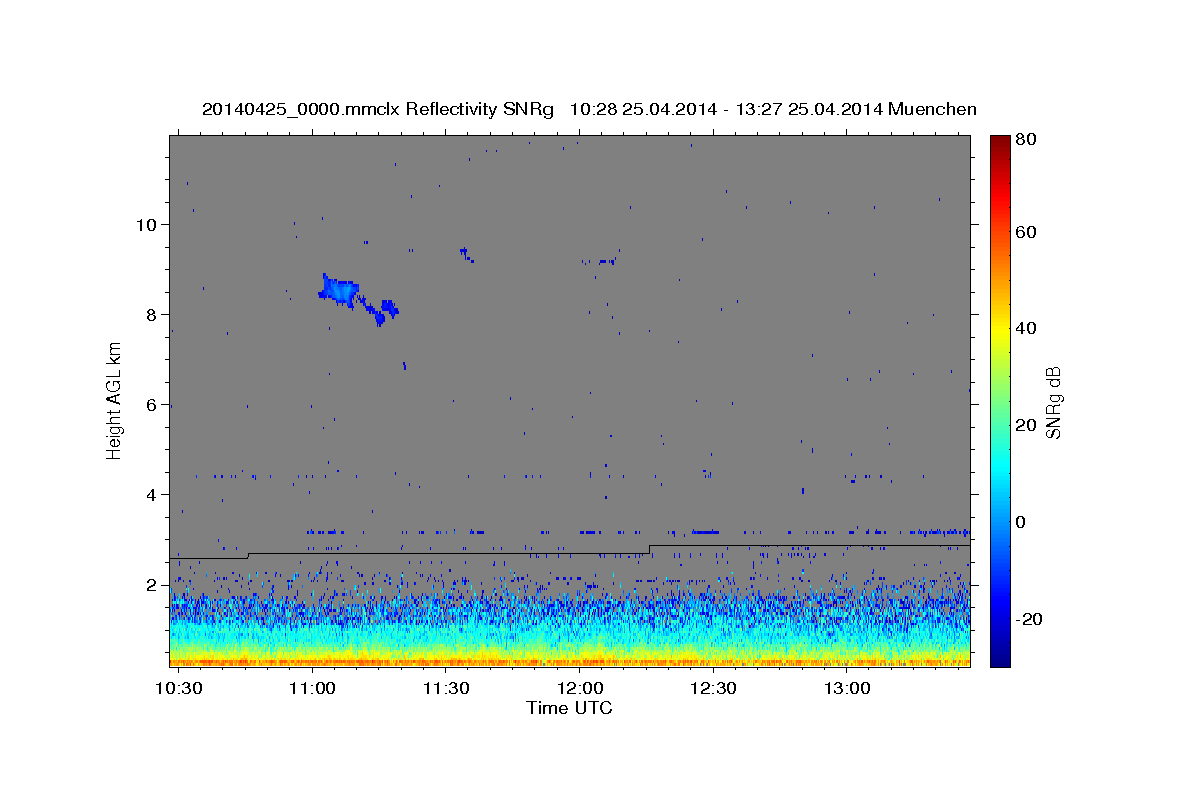Click the height tick label 10
The width and height of the screenshot is (1200, 800).
(x=146, y=224)
